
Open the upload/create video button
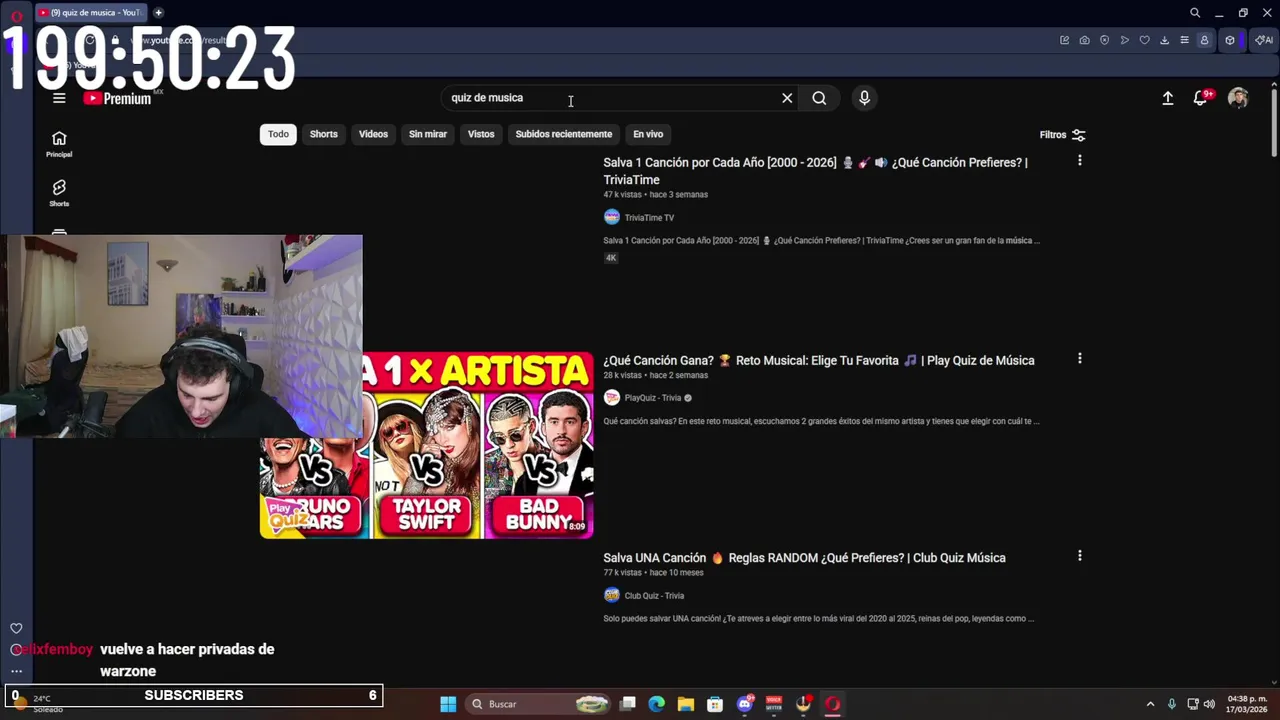1167,98
